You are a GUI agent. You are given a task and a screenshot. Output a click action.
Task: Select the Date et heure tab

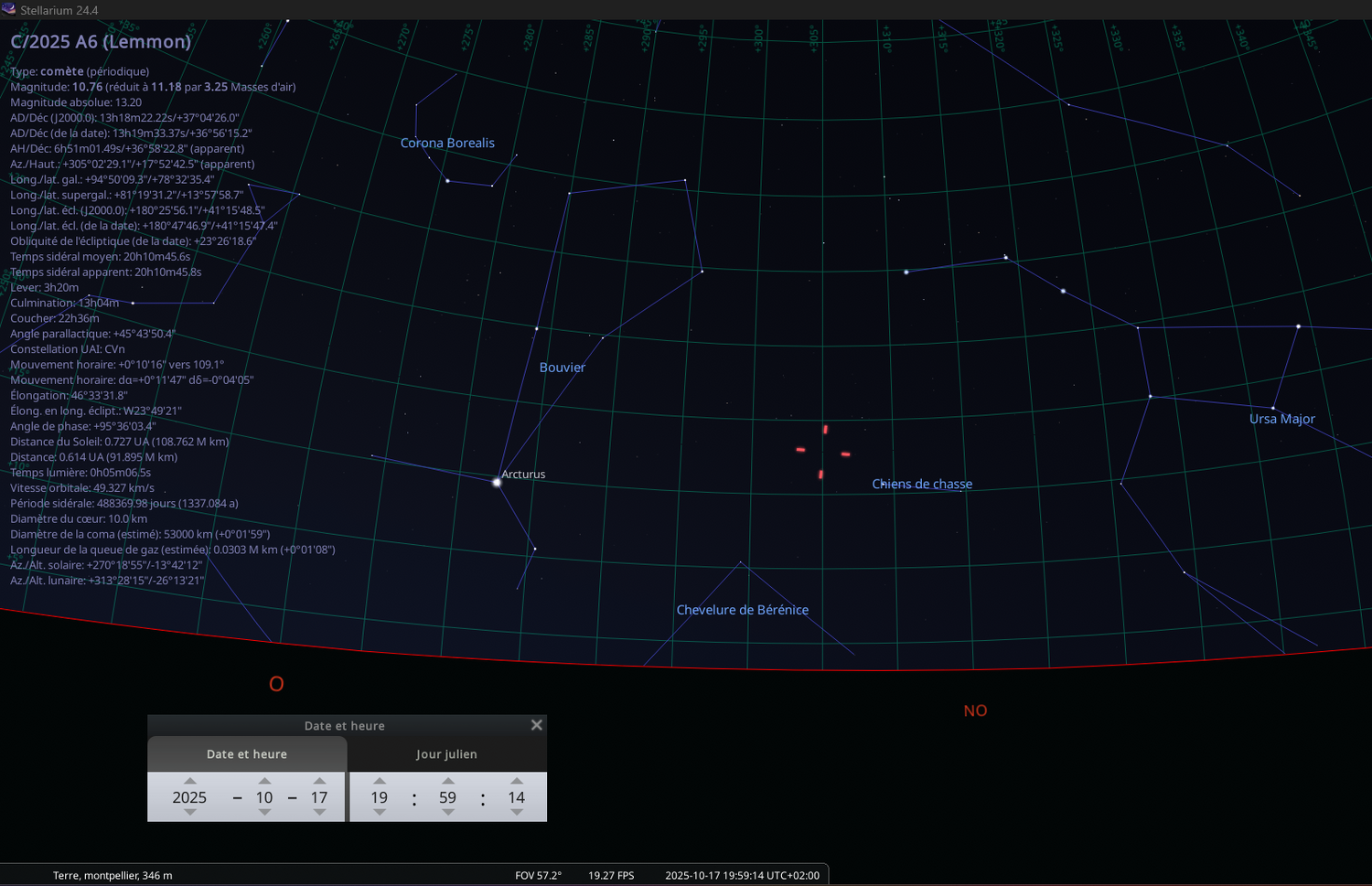[x=247, y=754]
